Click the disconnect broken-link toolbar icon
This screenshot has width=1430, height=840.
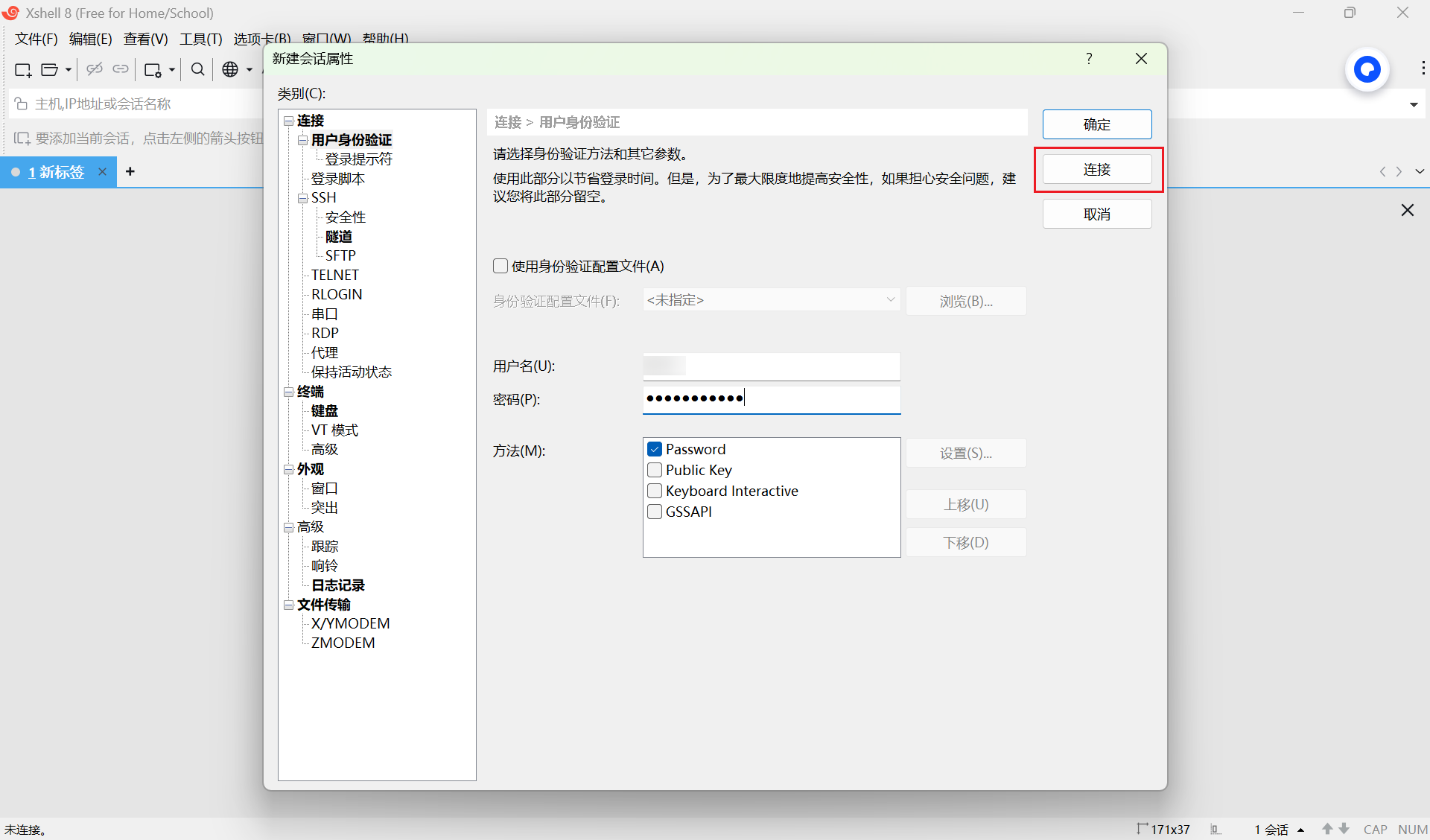coord(94,69)
